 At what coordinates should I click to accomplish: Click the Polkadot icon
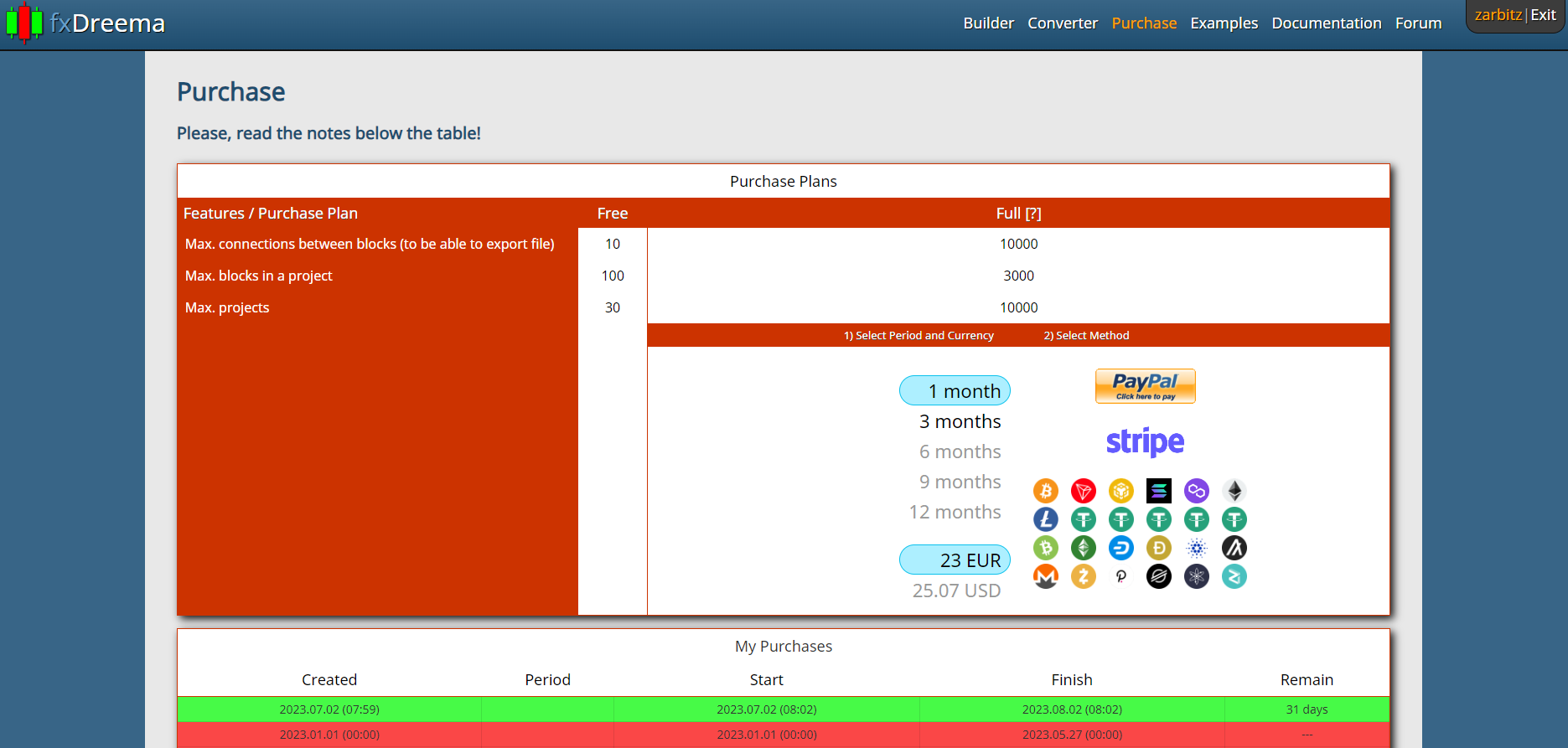pyautogui.click(x=1121, y=576)
